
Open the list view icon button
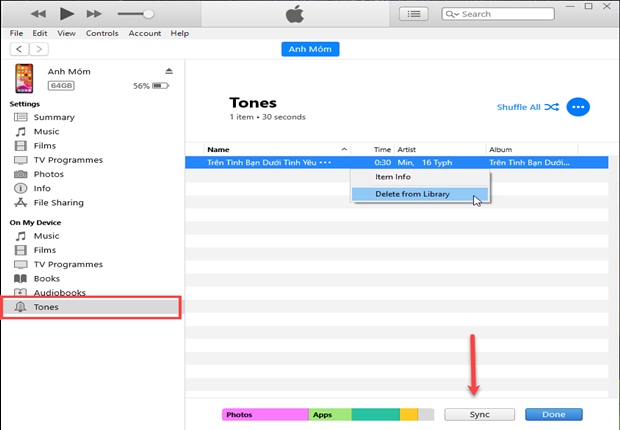coord(413,14)
